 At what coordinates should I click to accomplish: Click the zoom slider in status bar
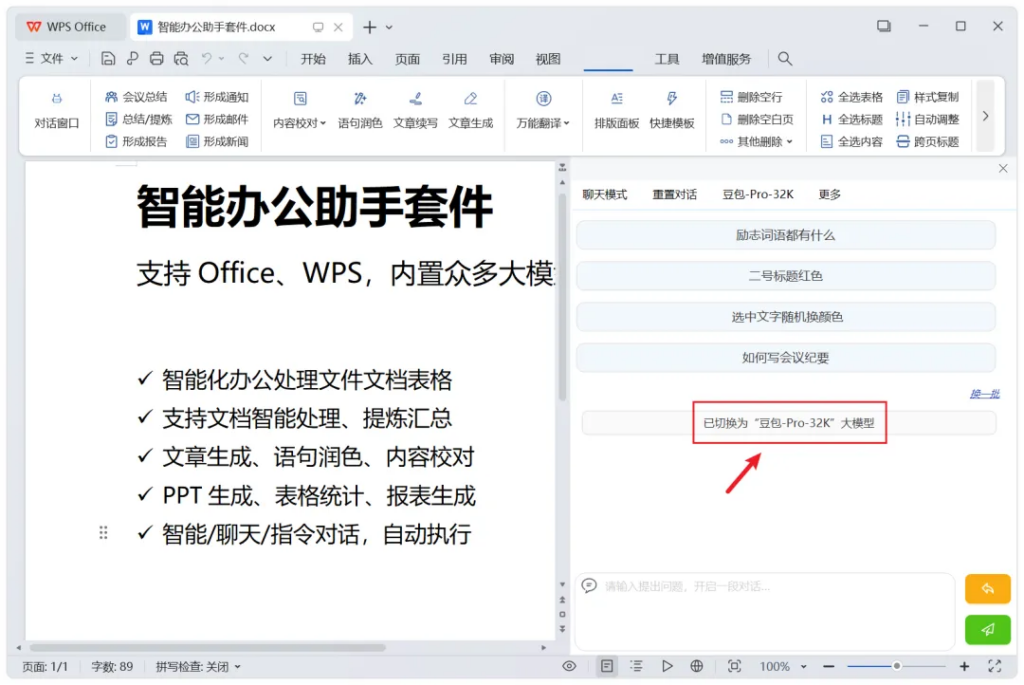[x=896, y=666]
